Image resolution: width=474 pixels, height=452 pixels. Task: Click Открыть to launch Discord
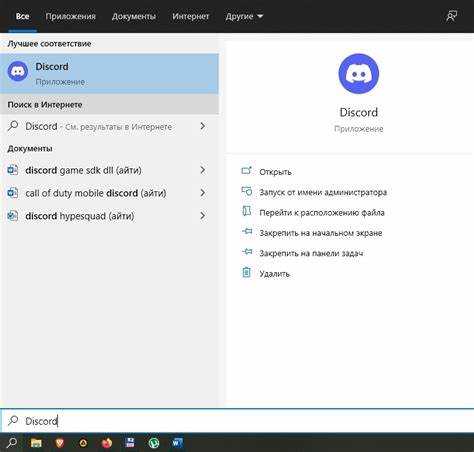pos(275,172)
